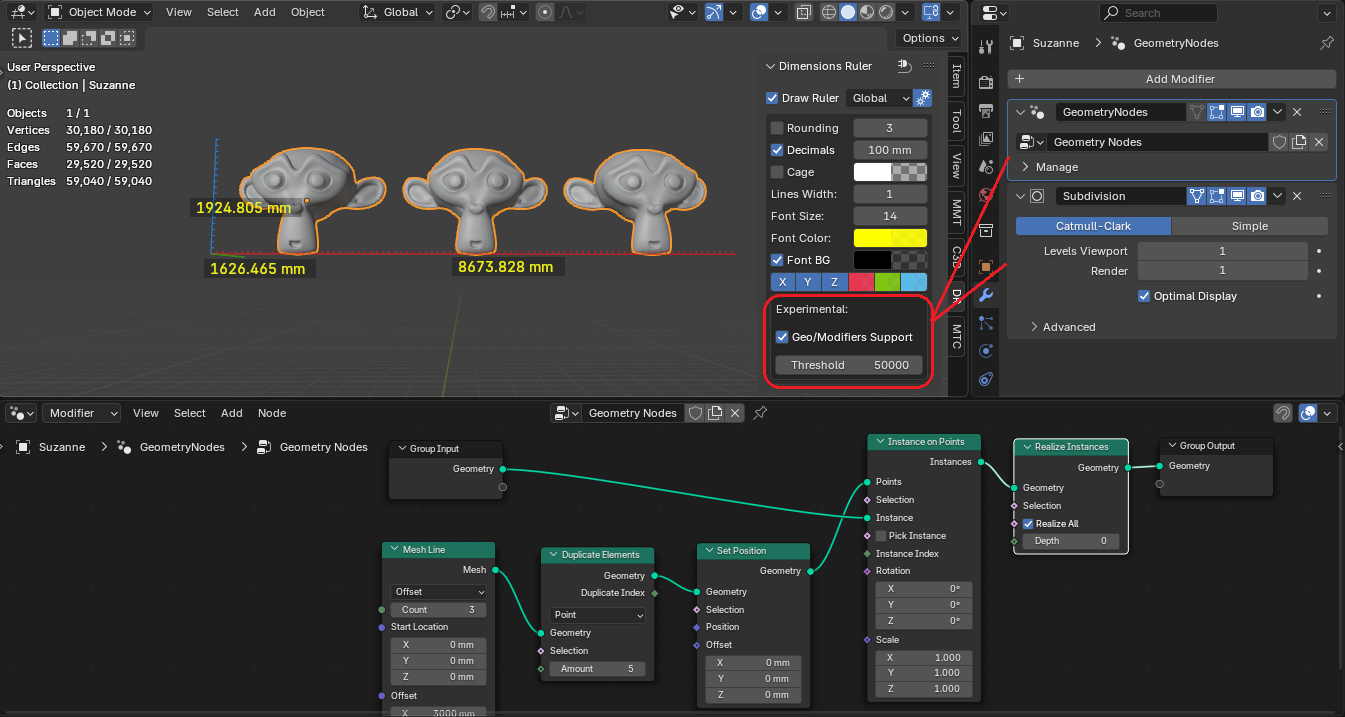
Task: Uncheck the Draw Ruler checkbox
Action: click(772, 98)
